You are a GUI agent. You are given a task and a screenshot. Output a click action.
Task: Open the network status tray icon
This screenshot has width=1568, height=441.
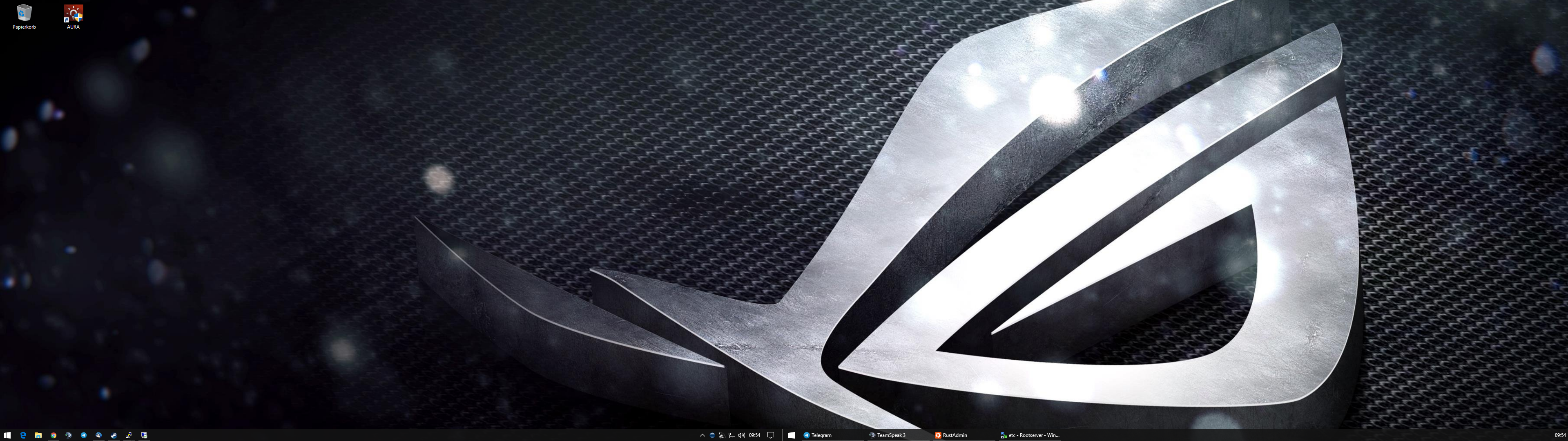pyautogui.click(x=732, y=435)
